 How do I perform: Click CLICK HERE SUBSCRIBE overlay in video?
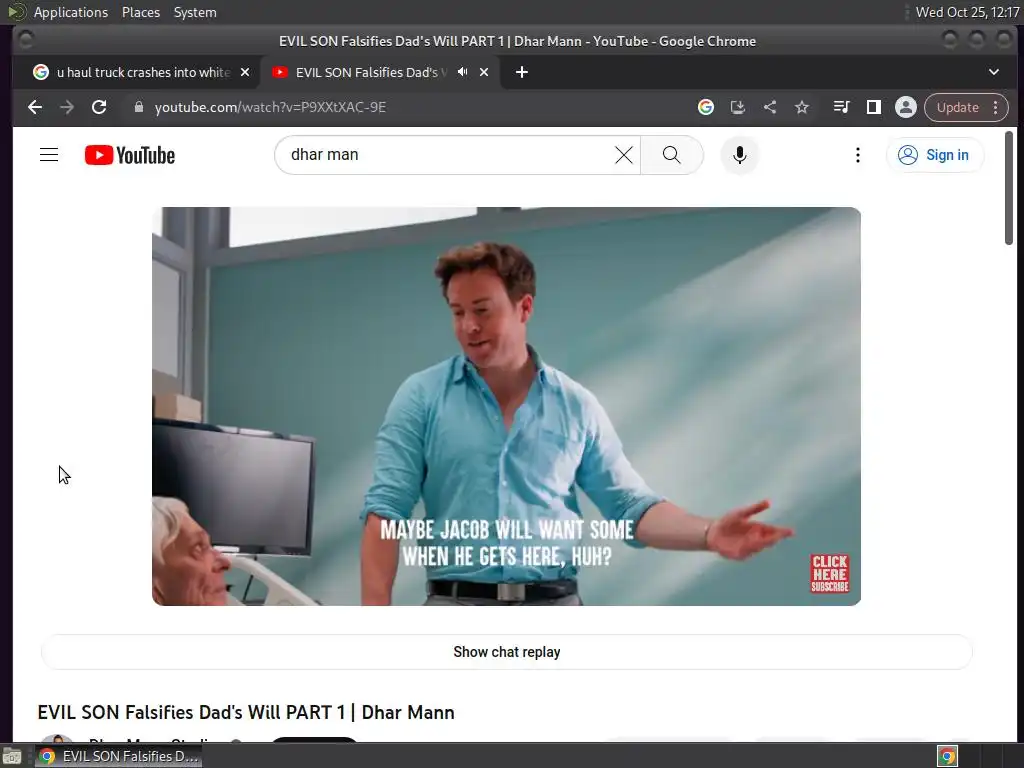tap(829, 573)
